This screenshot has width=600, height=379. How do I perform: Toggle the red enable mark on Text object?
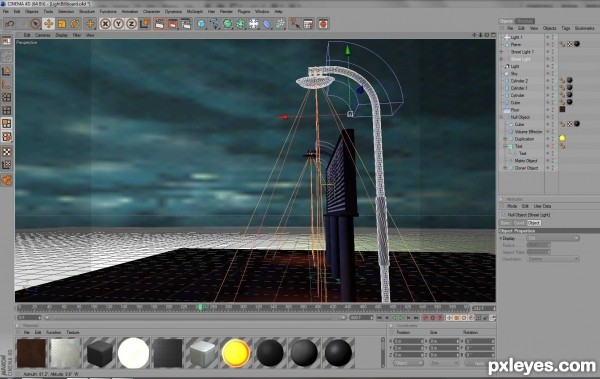click(x=553, y=146)
